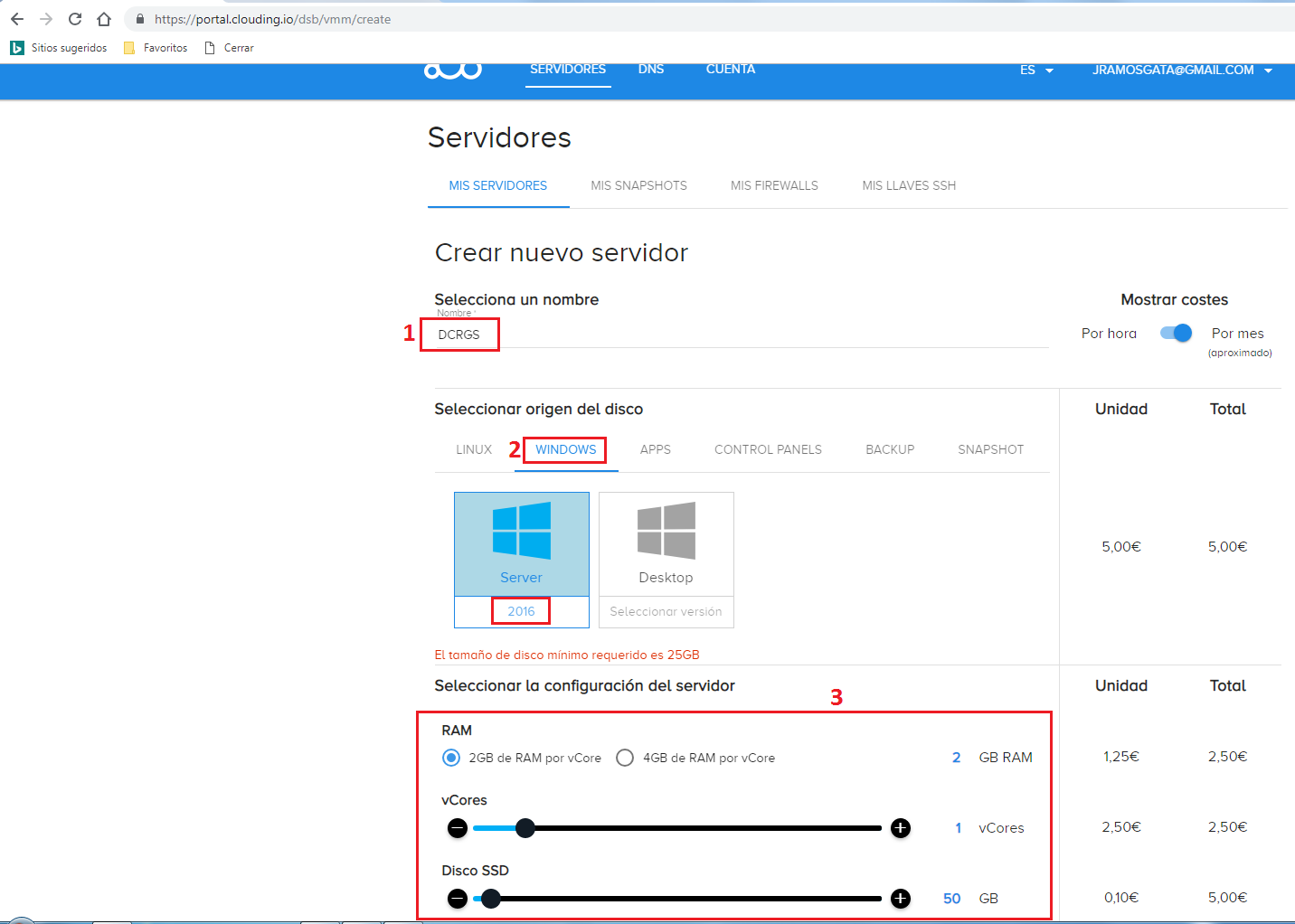Increase vCores with the plus icon
Viewport: 1295px width, 924px height.
coord(900,827)
